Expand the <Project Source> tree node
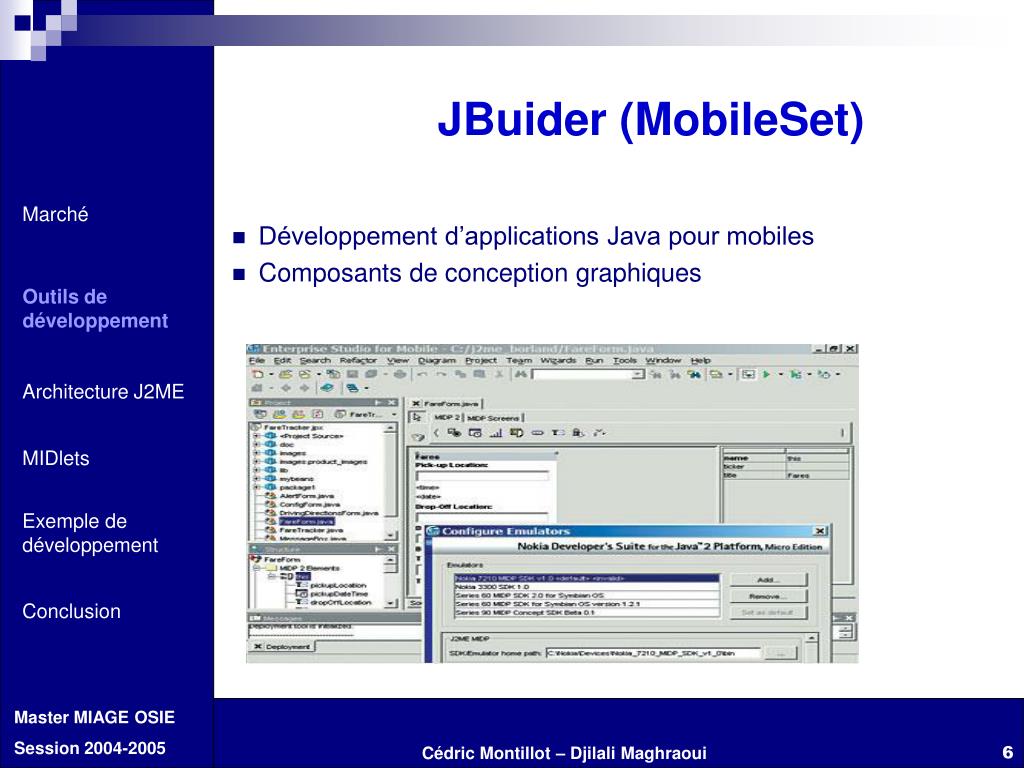1024x768 pixels. (256, 436)
